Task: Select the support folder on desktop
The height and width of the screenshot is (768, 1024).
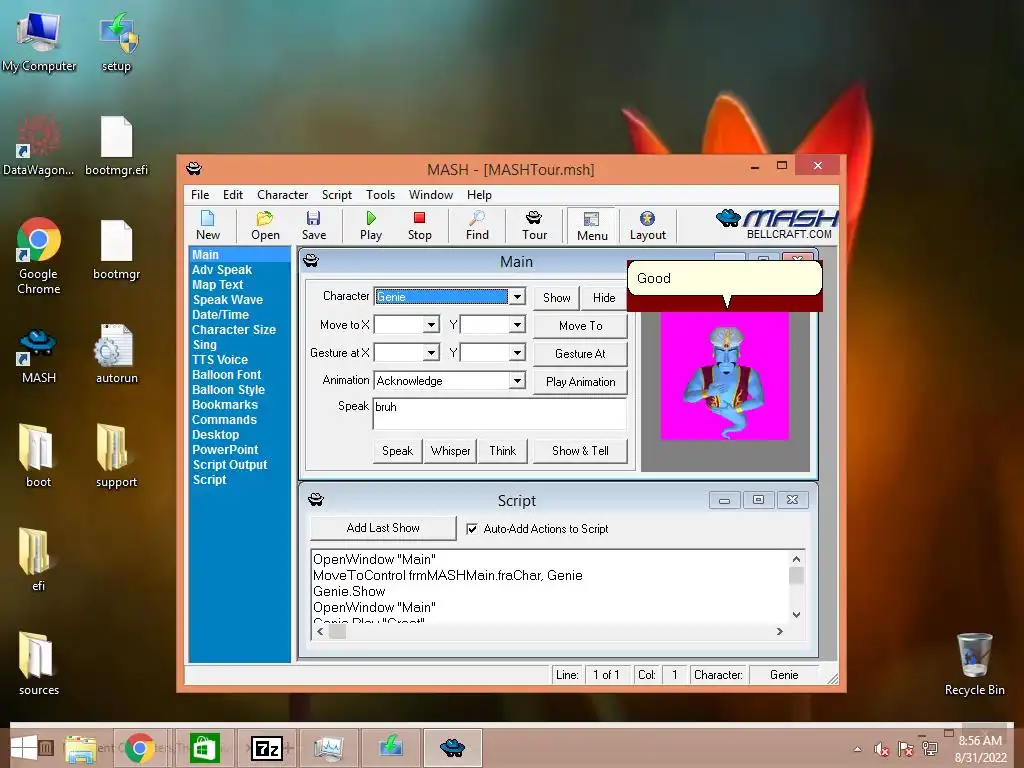Action: point(116,455)
